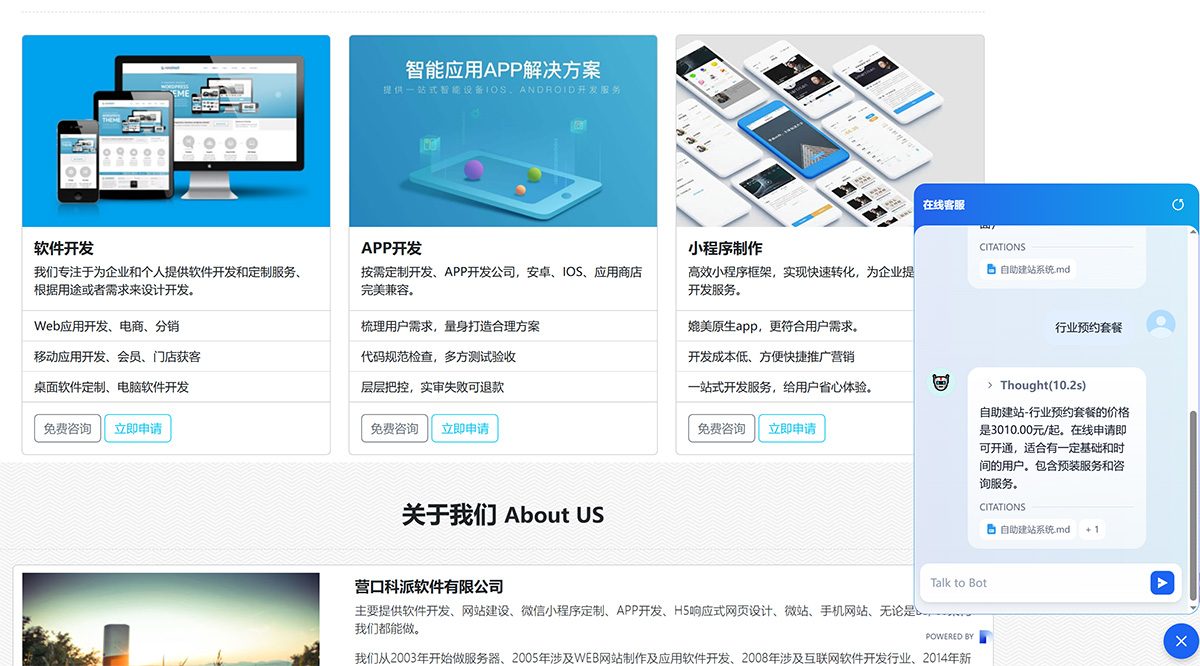Open the upper 自助建站系统.md citation file
1200x666 pixels.
[x=1028, y=269]
